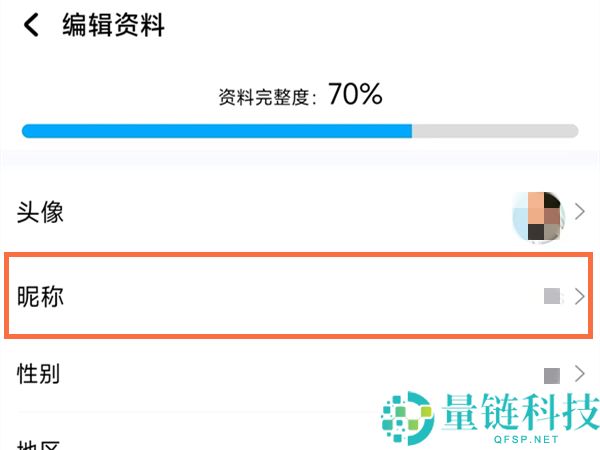Click the blue filled part of progress bar

tap(216, 131)
